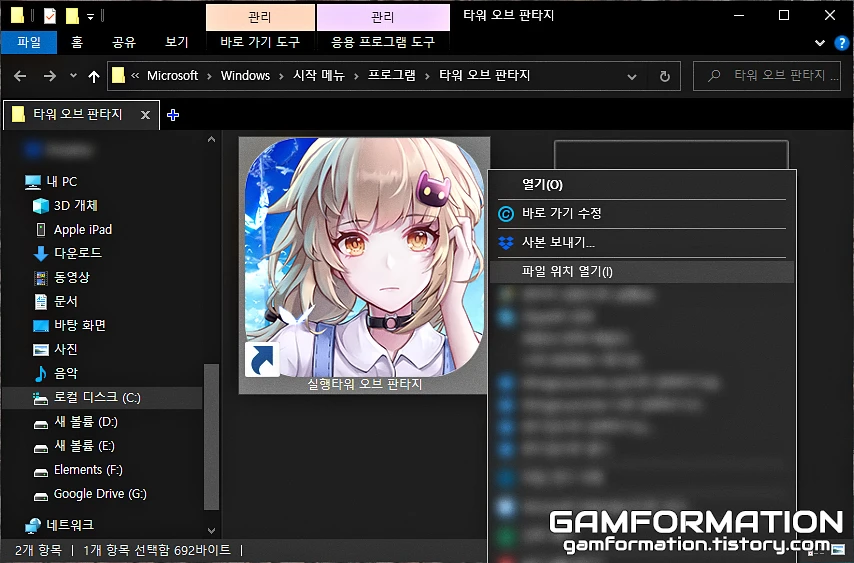This screenshot has width=854, height=563.
Task: Select 새 볼륨 (D:) drive
Action: coord(86,421)
